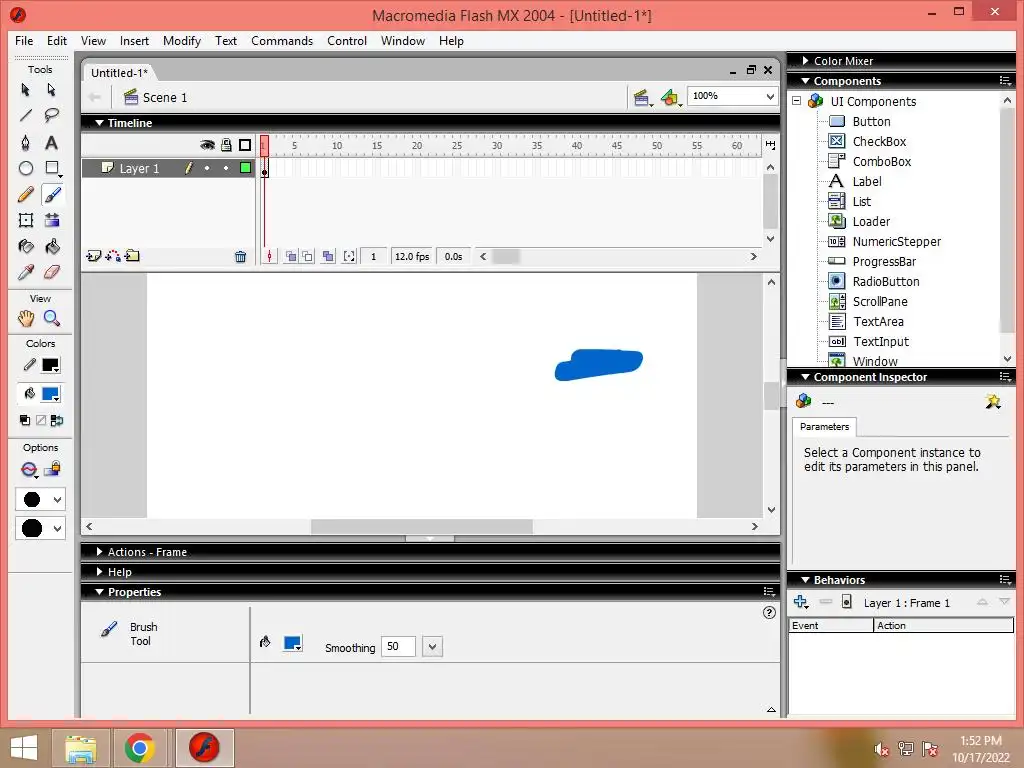1024x768 pixels.
Task: Toggle Lock All Layers padlock icon
Action: [226, 145]
